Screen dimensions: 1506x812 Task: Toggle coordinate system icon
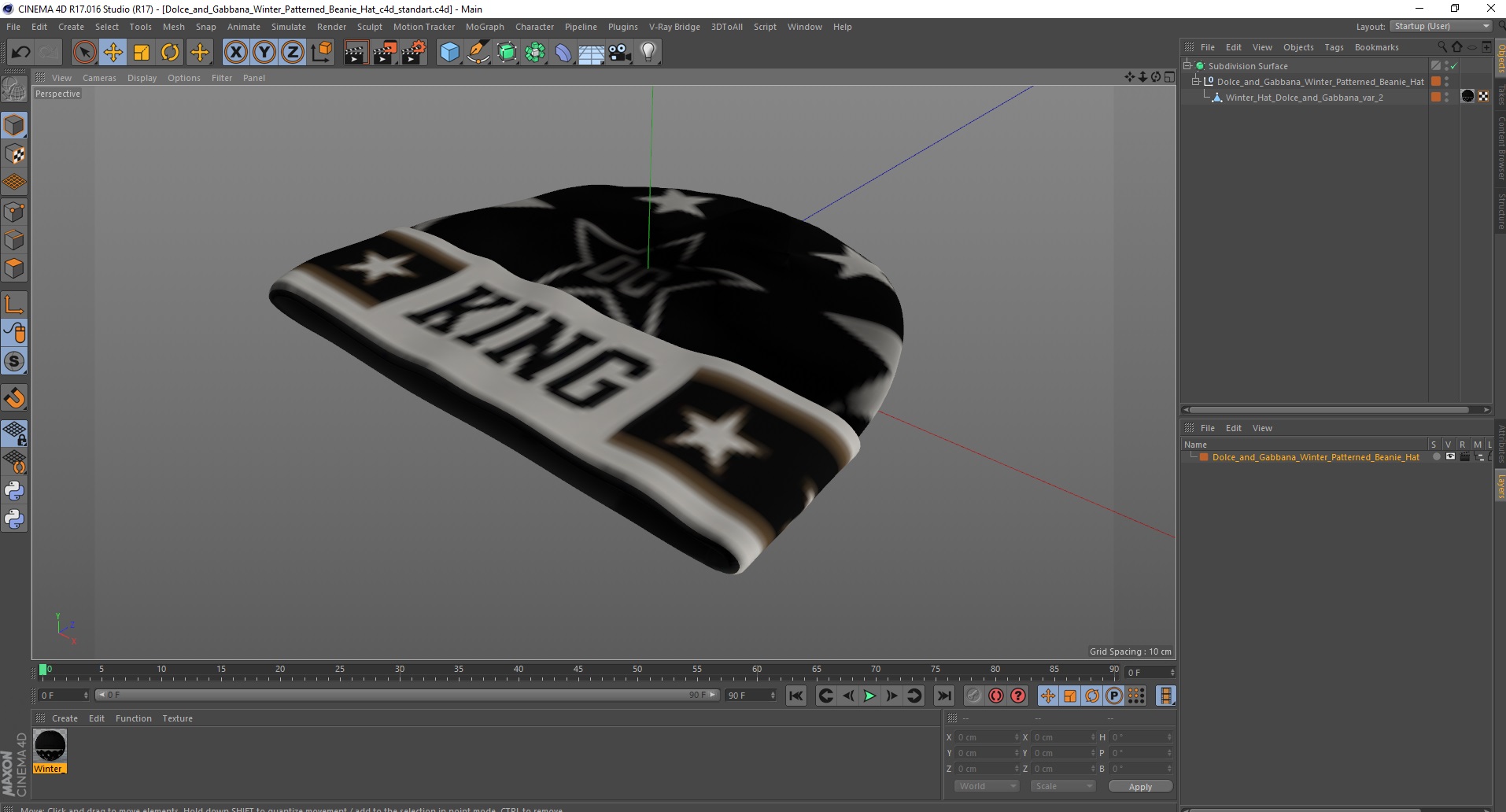321,53
